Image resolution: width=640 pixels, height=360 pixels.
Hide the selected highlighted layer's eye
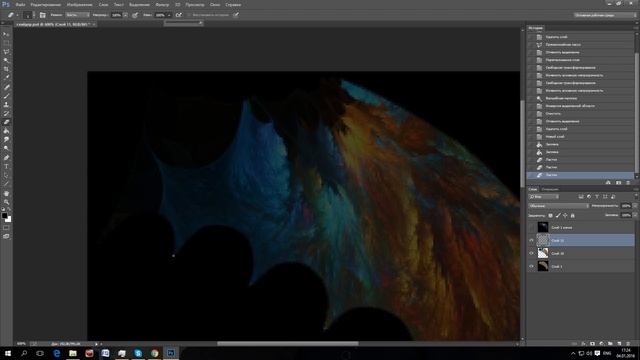tap(531, 240)
